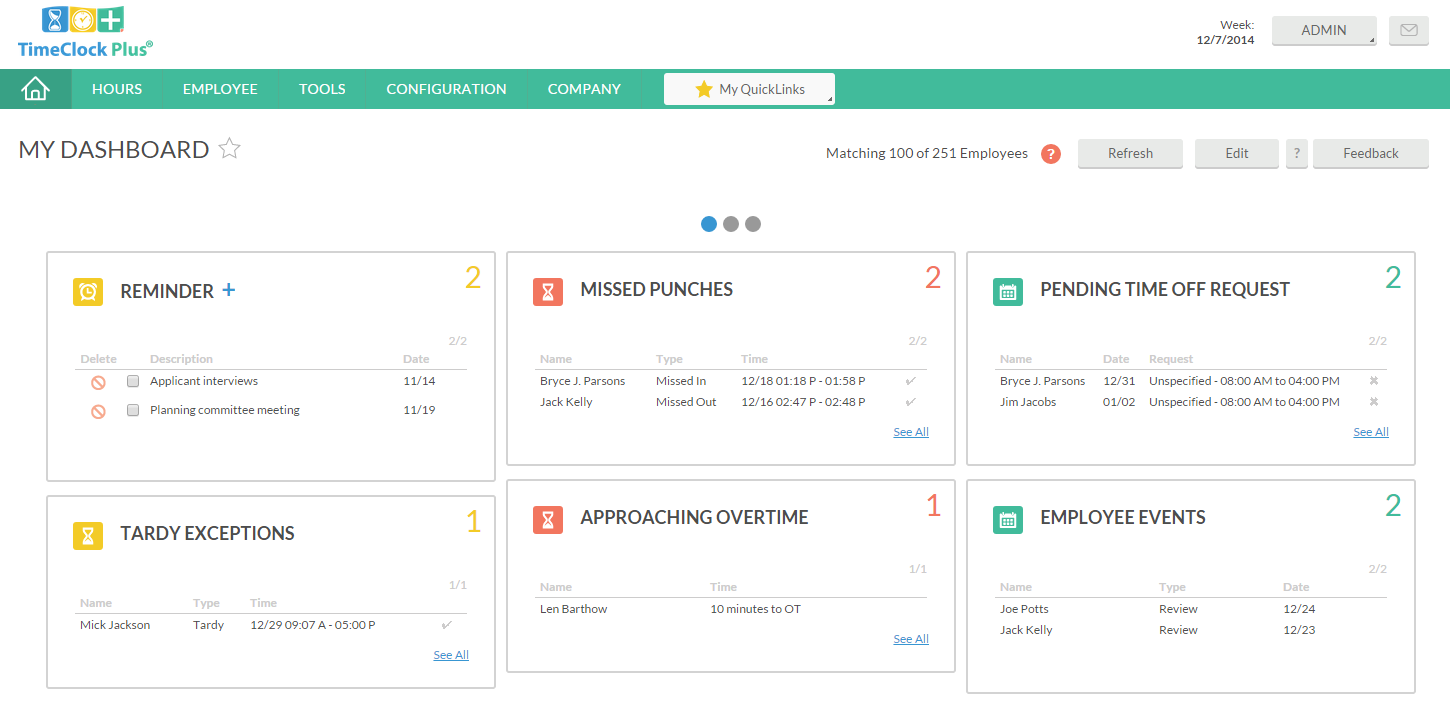Open the CONFIGURATION menu
Screen dimensions: 1450x707
click(446, 89)
